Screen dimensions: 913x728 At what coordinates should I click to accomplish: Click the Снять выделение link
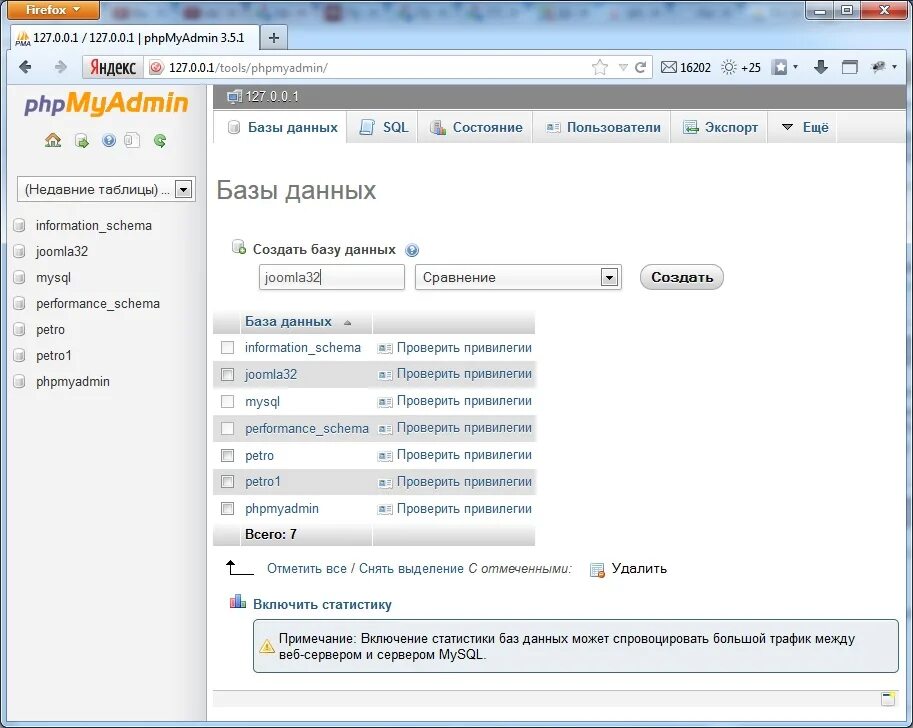tap(411, 568)
